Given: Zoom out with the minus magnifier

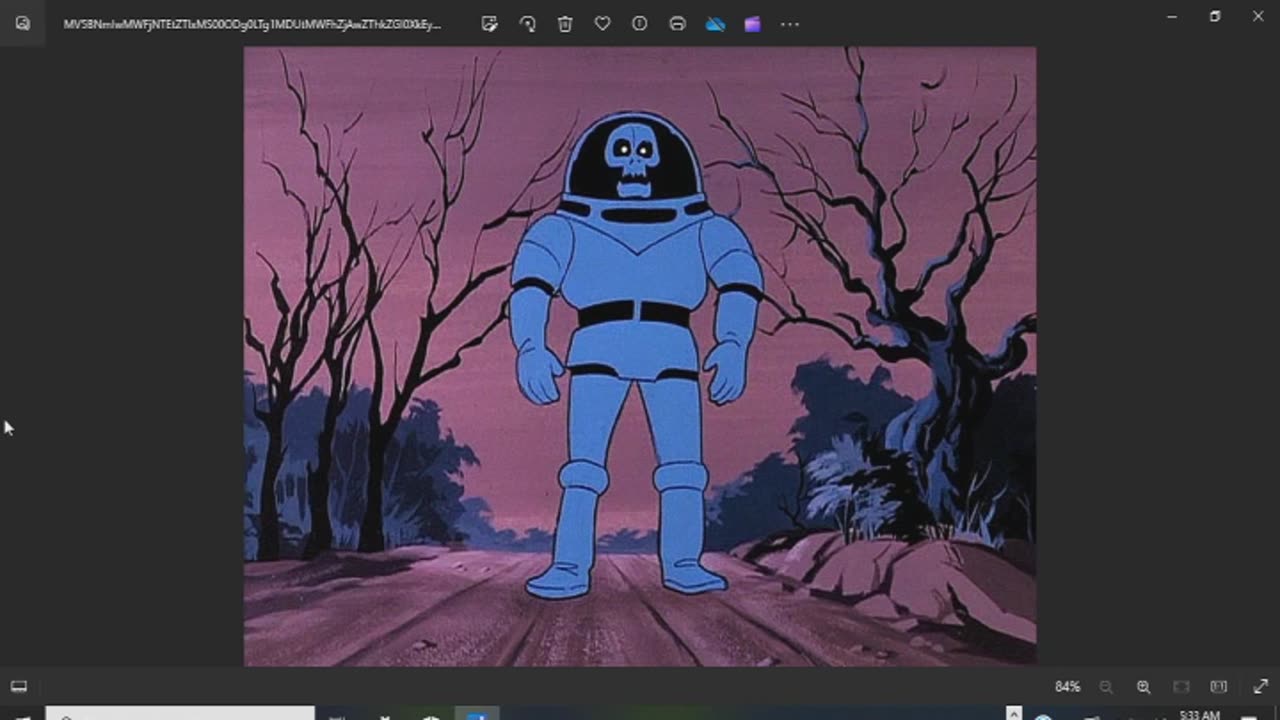Looking at the screenshot, I should 1106,687.
